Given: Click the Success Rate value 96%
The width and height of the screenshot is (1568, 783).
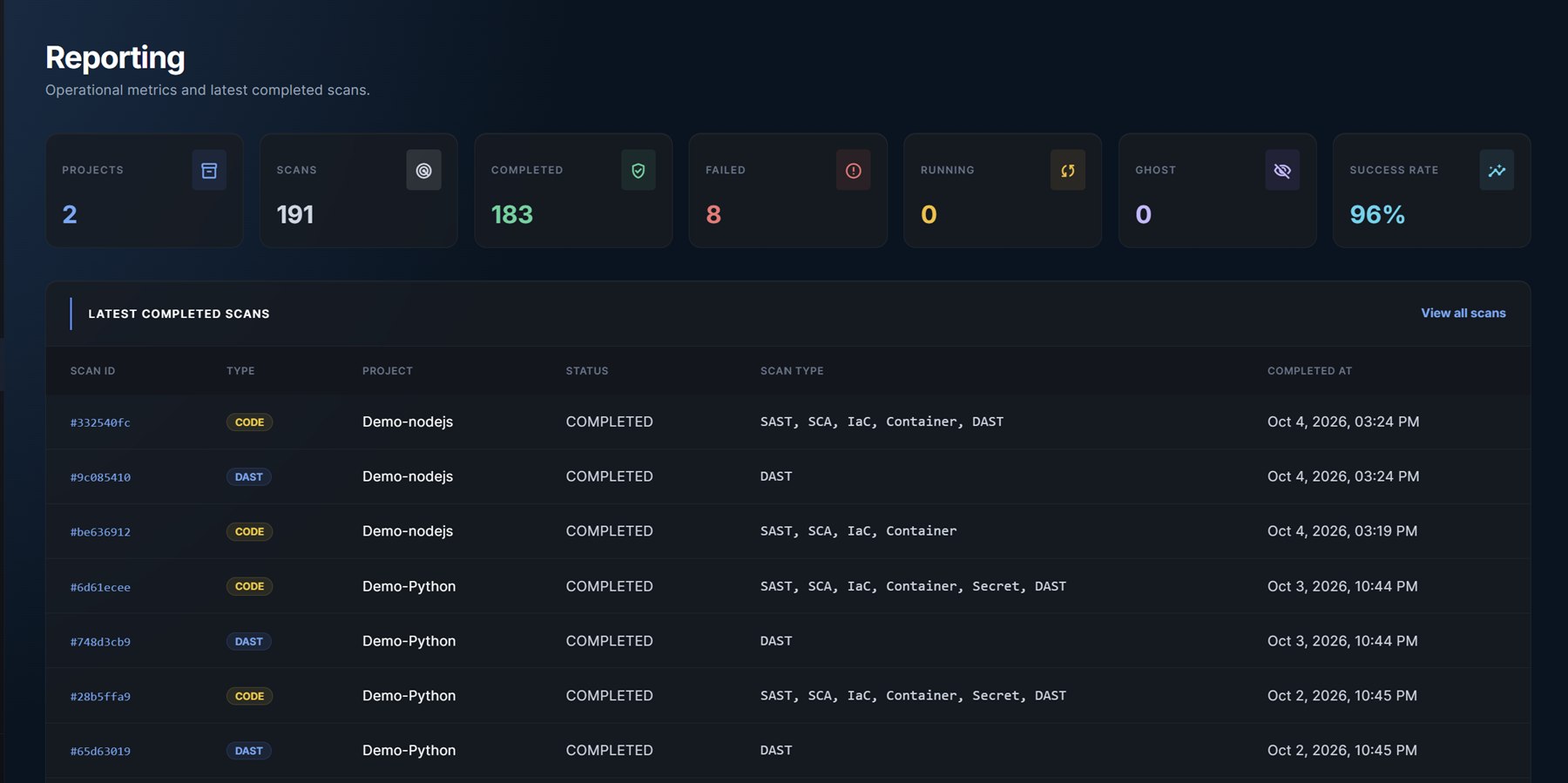Looking at the screenshot, I should (1377, 215).
